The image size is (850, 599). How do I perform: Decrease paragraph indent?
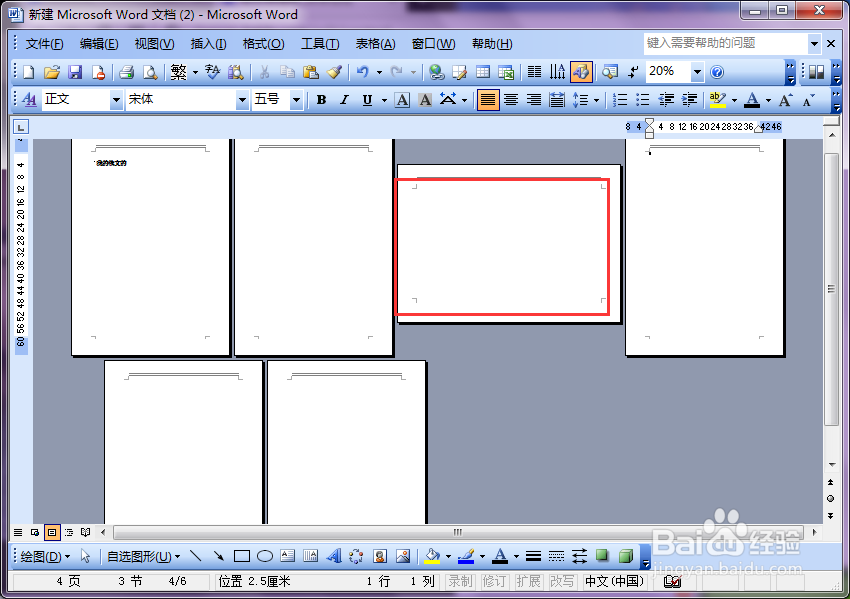click(666, 100)
